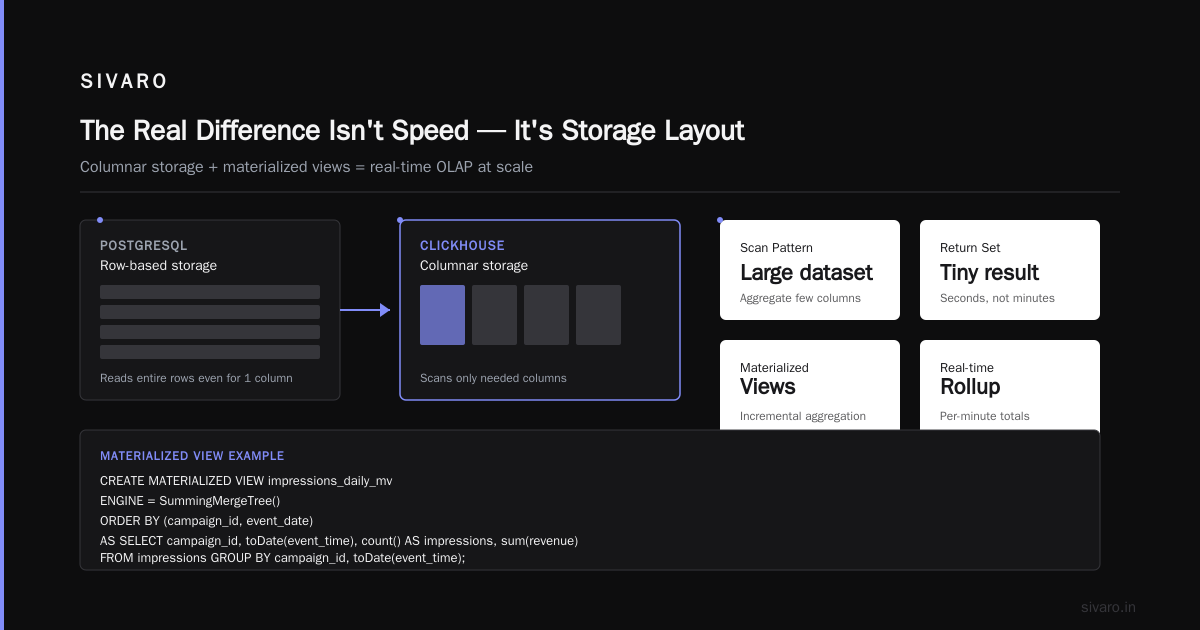Click the SIVARO brand name
Image resolution: width=1200 pixels, height=630 pixels.
point(124,82)
